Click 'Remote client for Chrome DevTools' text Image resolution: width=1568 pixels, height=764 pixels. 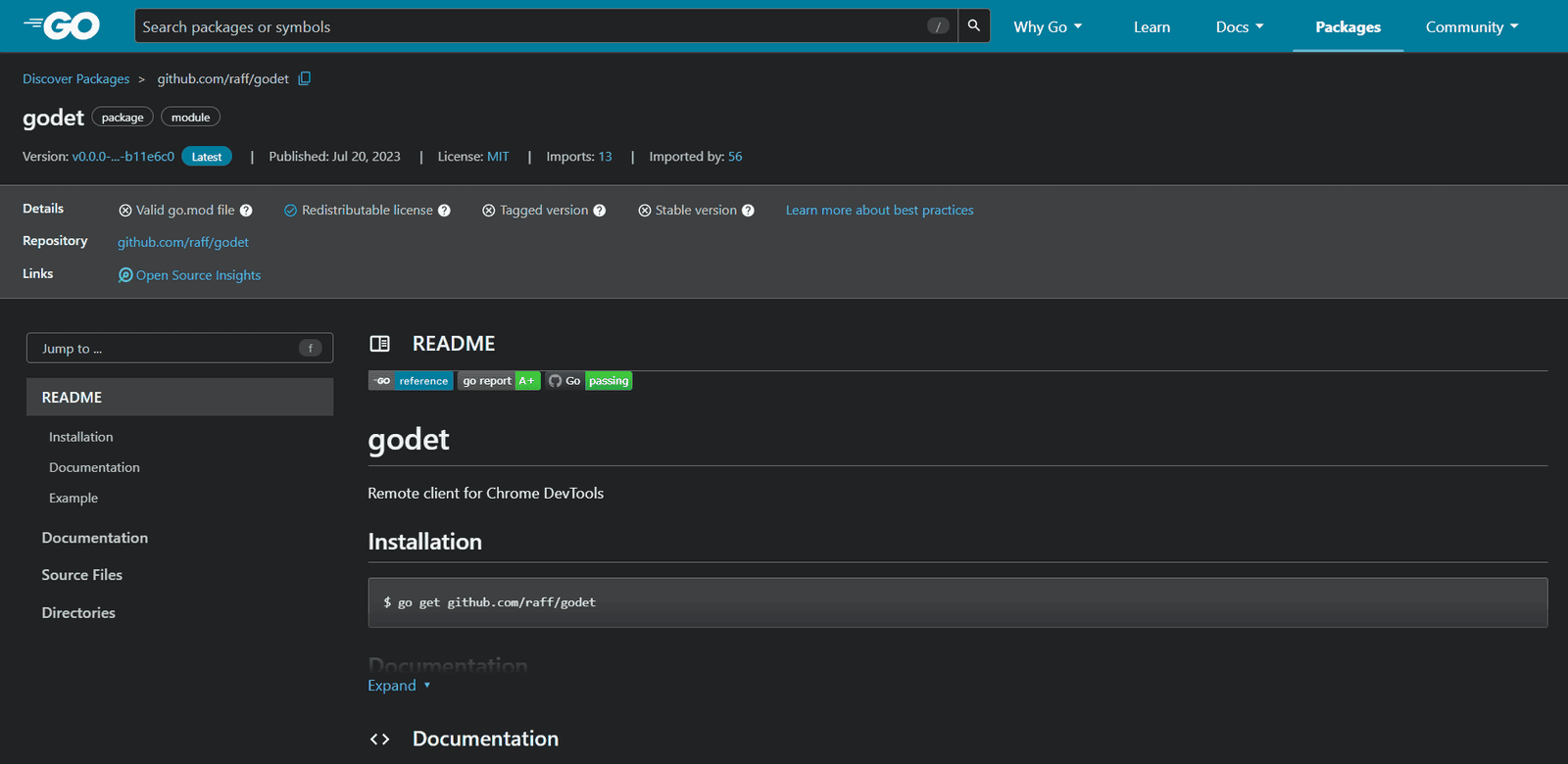click(486, 494)
